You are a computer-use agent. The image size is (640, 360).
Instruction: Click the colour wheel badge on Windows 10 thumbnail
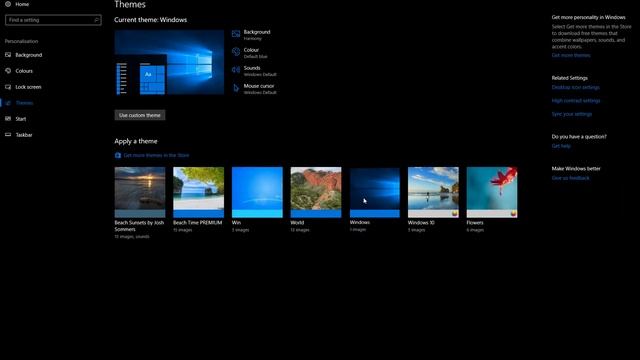point(455,213)
